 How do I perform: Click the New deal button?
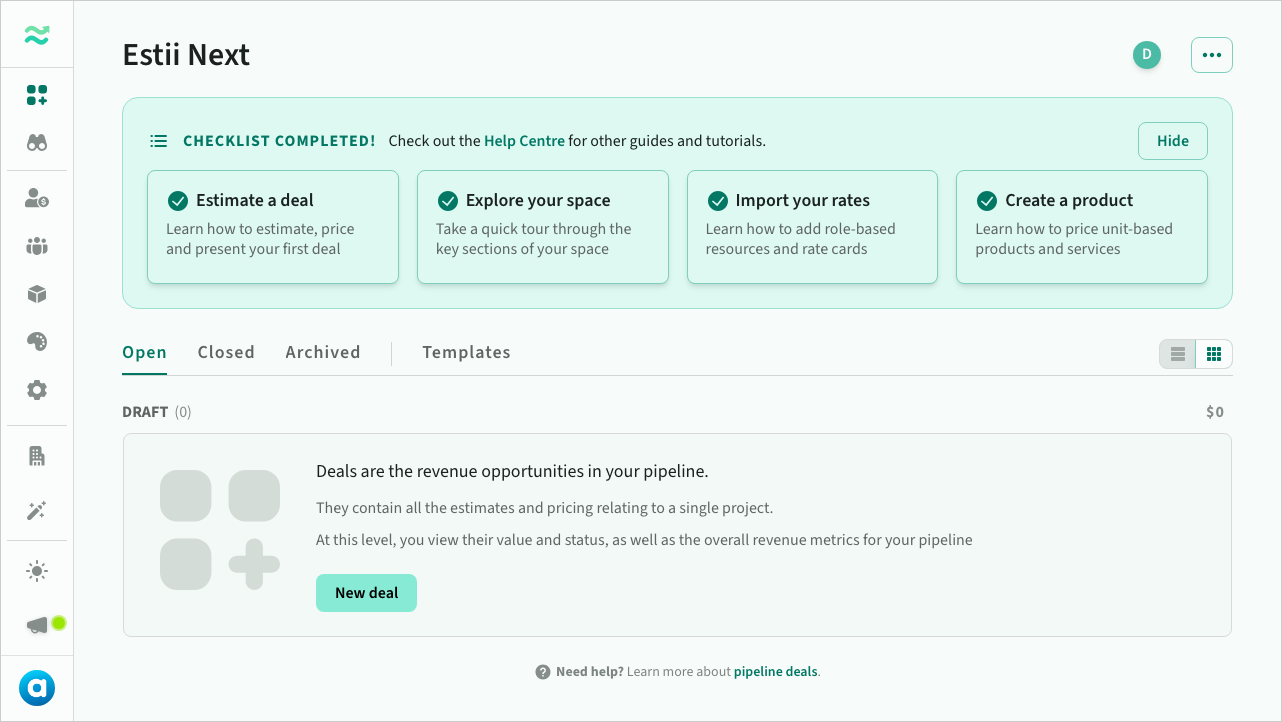[366, 593]
